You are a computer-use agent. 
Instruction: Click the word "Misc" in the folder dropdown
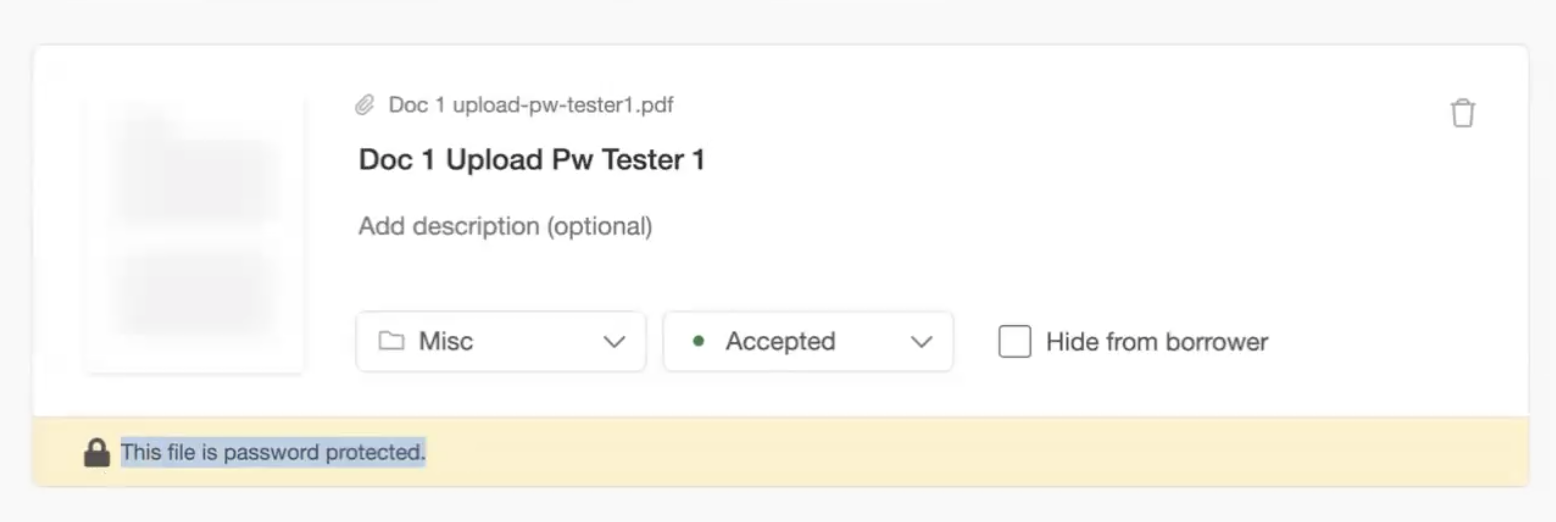(x=446, y=342)
